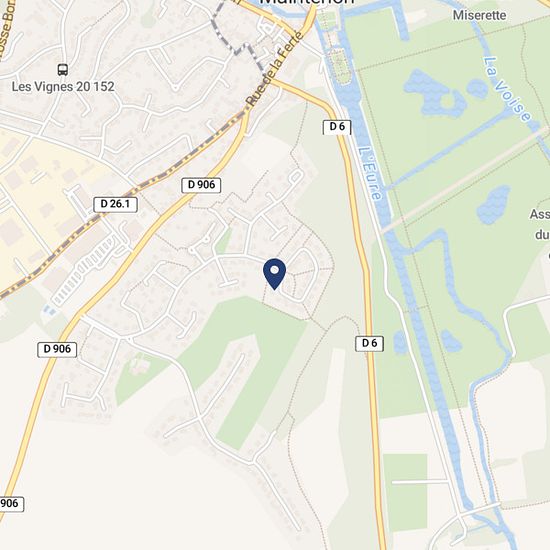Click the dark blue location pin marker
Image resolution: width=550 pixels, height=550 pixels.
(274, 274)
